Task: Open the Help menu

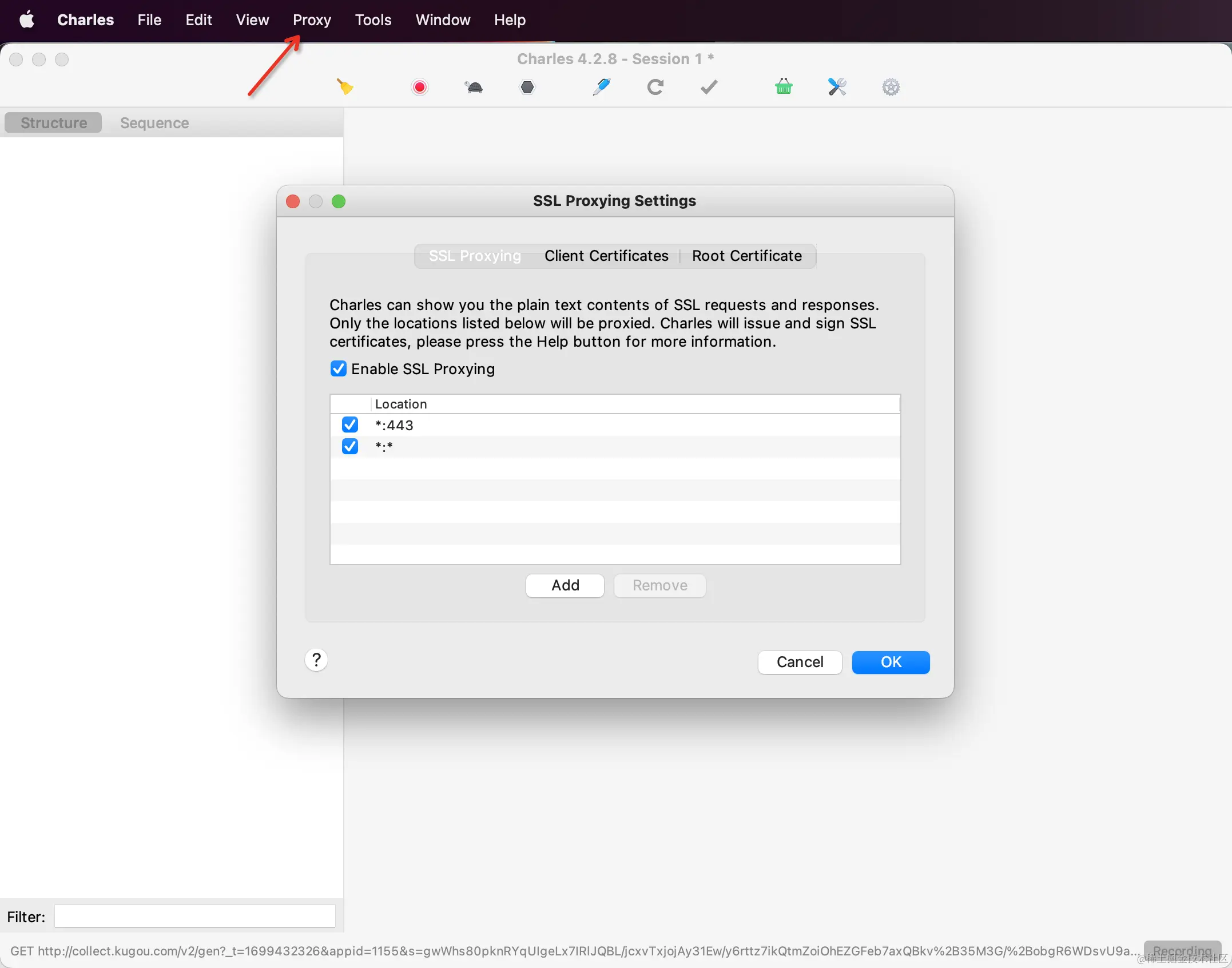Action: [510, 20]
